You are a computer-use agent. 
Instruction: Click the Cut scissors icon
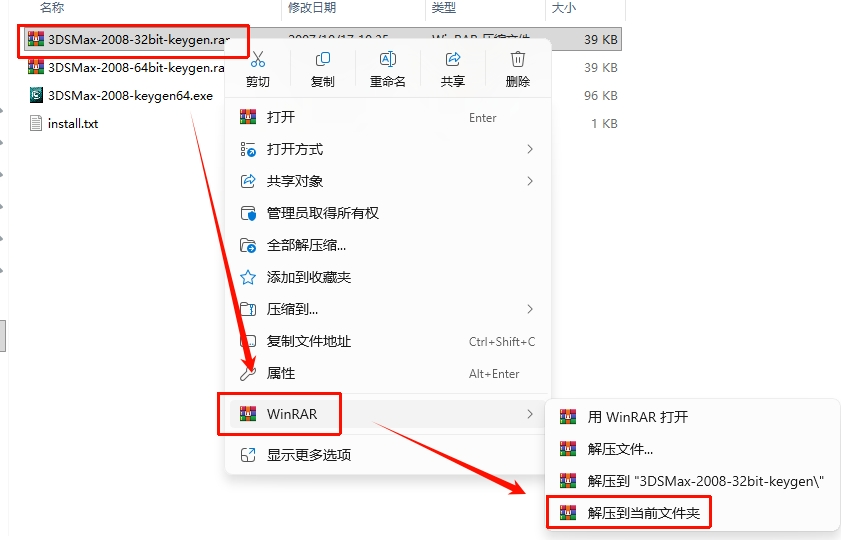[257, 59]
